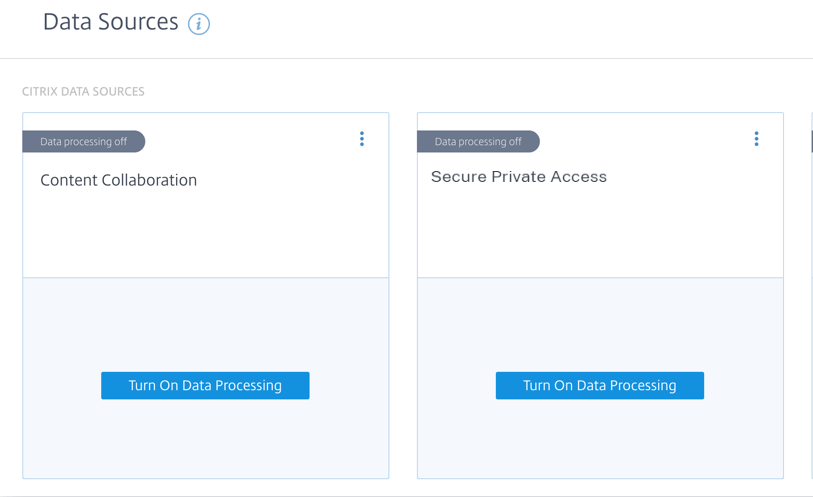
Task: Click empty header area right of the info icon
Action: click(500, 24)
